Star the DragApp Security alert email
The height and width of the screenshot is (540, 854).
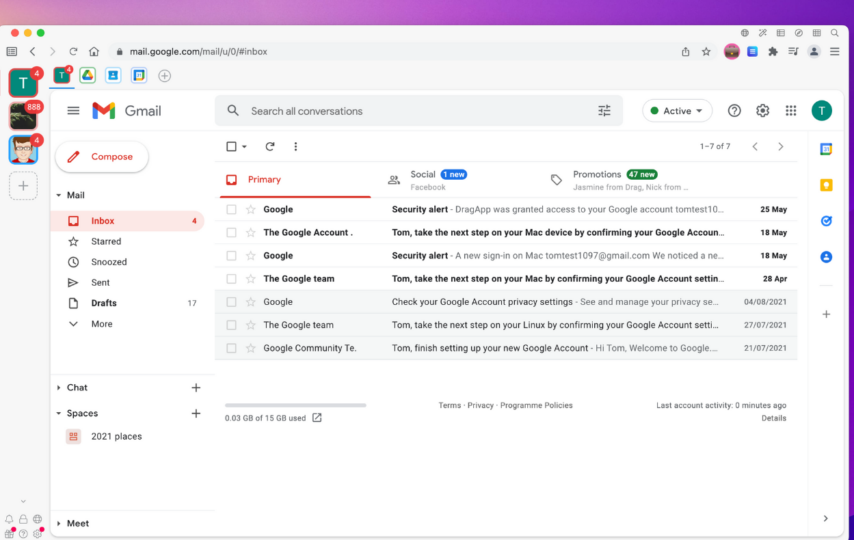[x=251, y=209]
